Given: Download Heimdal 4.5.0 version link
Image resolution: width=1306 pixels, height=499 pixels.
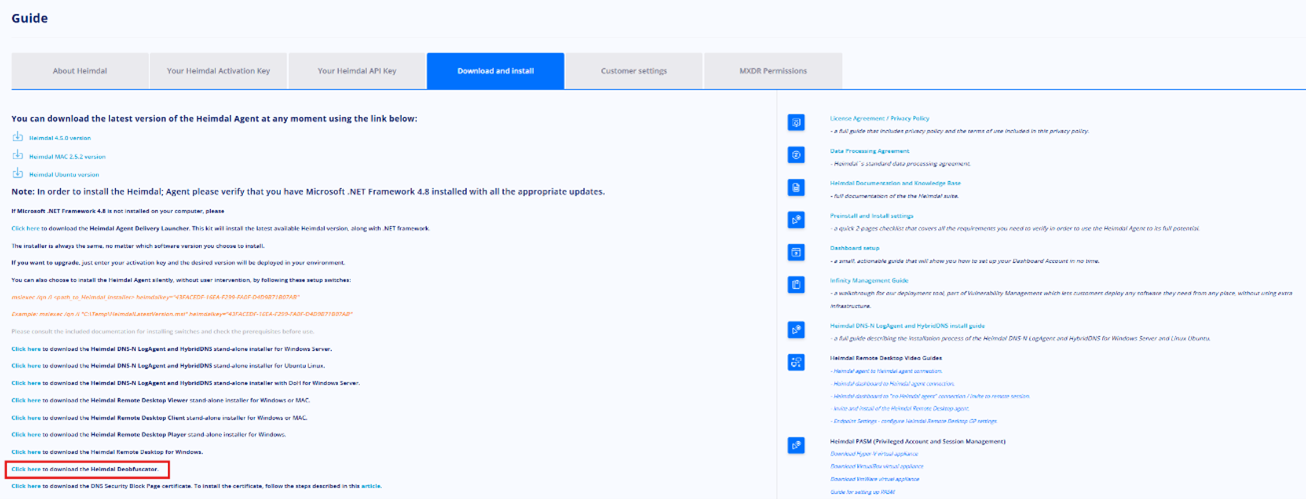Looking at the screenshot, I should click(60, 138).
